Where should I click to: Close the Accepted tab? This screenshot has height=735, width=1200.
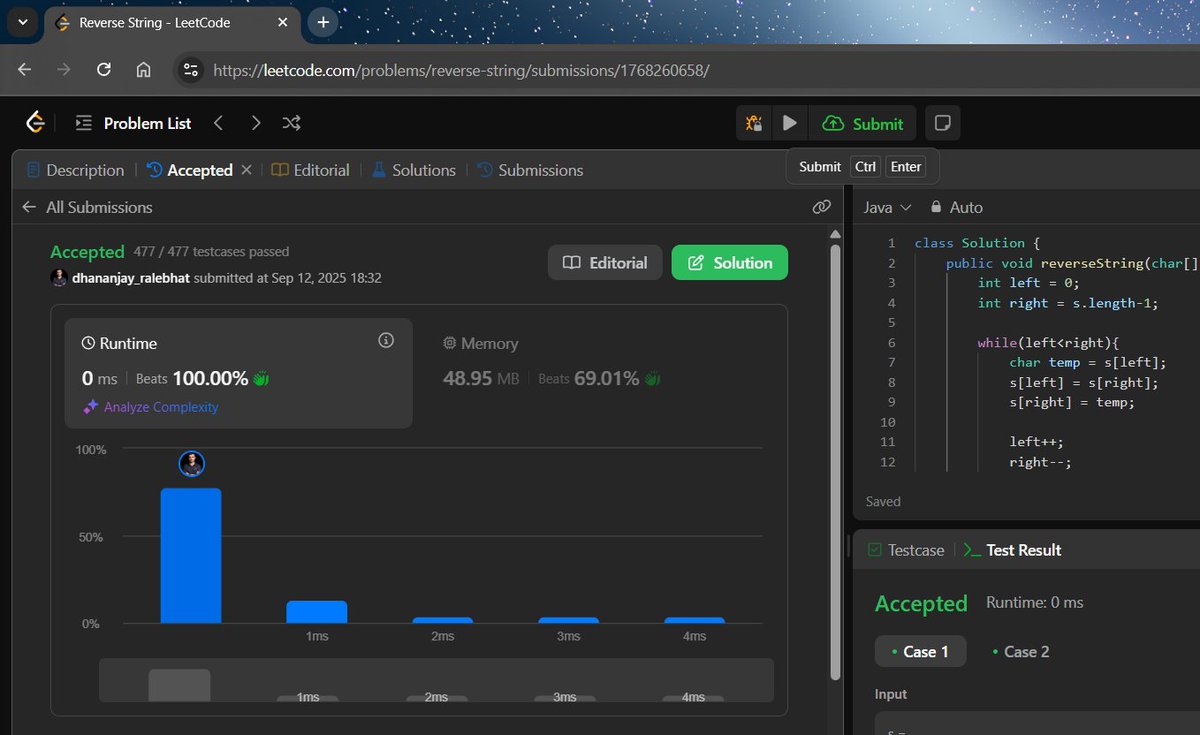click(246, 170)
